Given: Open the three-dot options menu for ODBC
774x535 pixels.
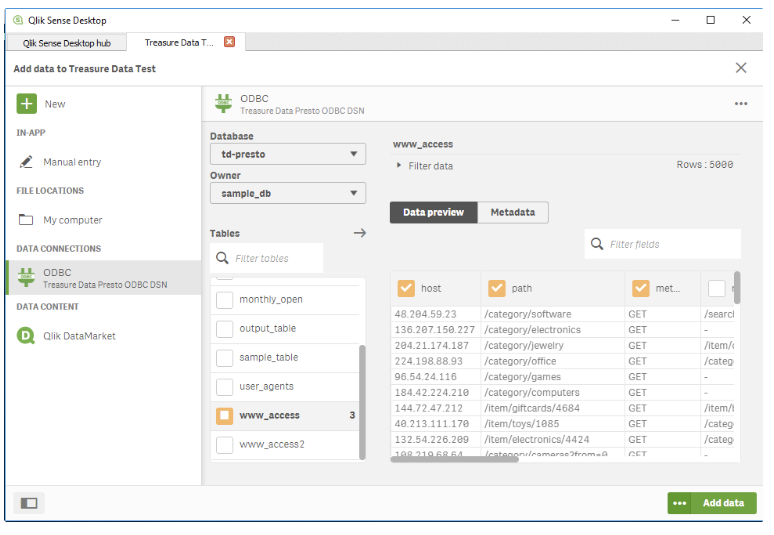Looking at the screenshot, I should coord(741,104).
